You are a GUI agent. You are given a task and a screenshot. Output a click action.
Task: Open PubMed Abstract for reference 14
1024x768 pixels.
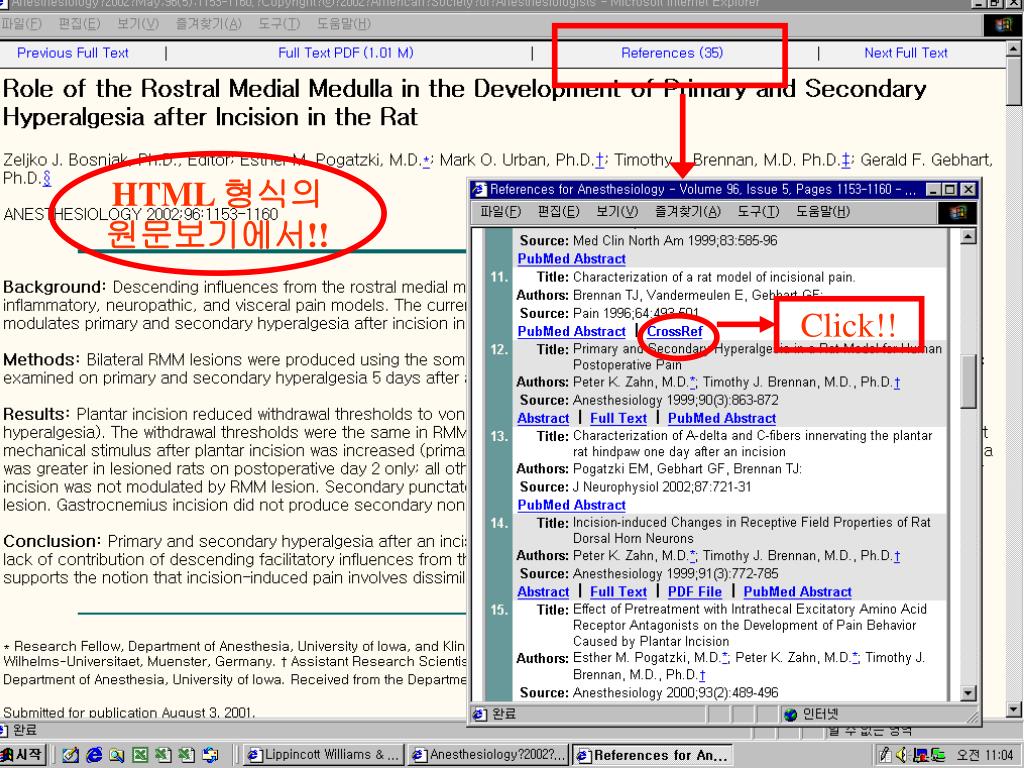pos(797,592)
